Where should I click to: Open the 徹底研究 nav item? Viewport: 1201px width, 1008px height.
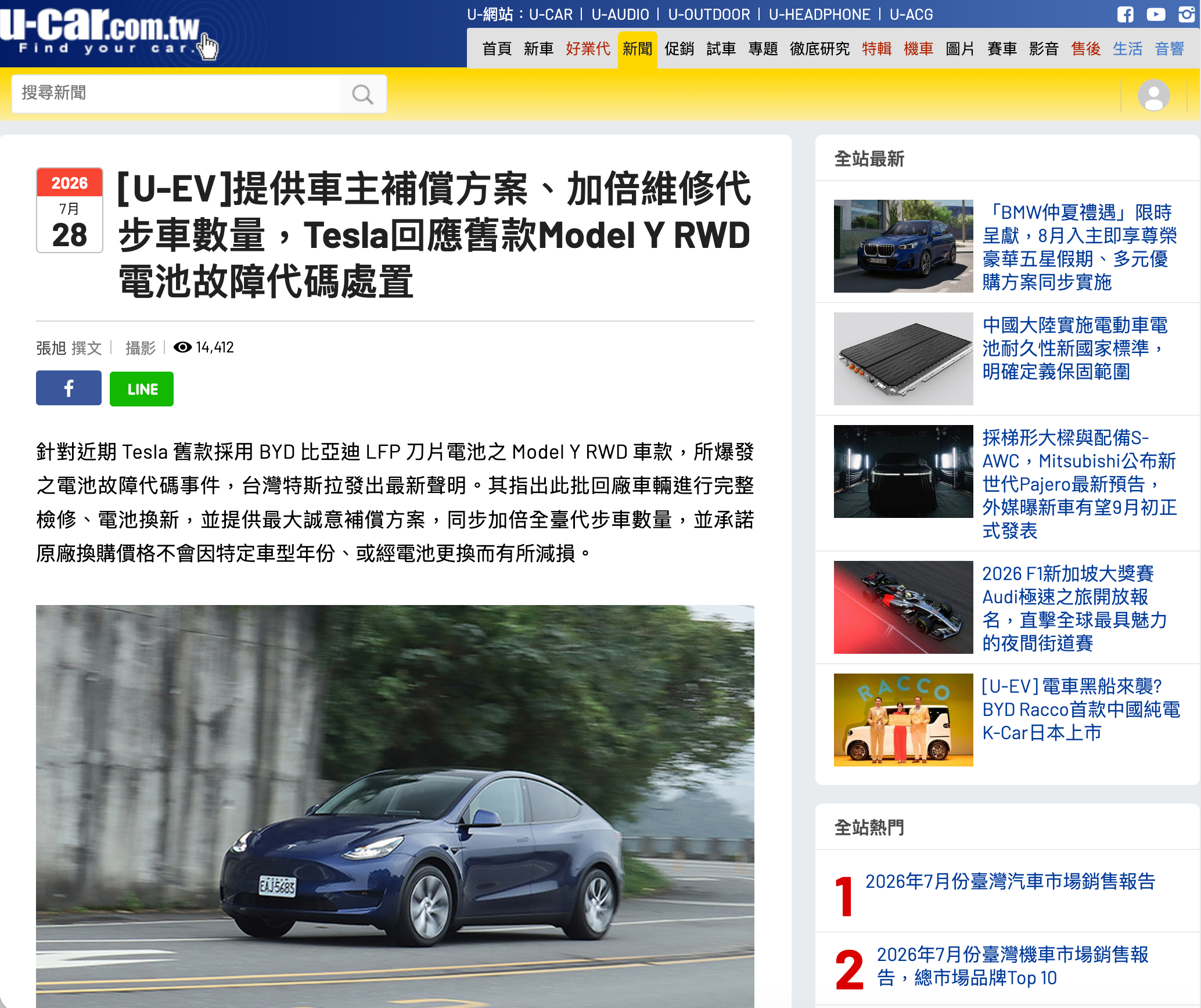(819, 49)
